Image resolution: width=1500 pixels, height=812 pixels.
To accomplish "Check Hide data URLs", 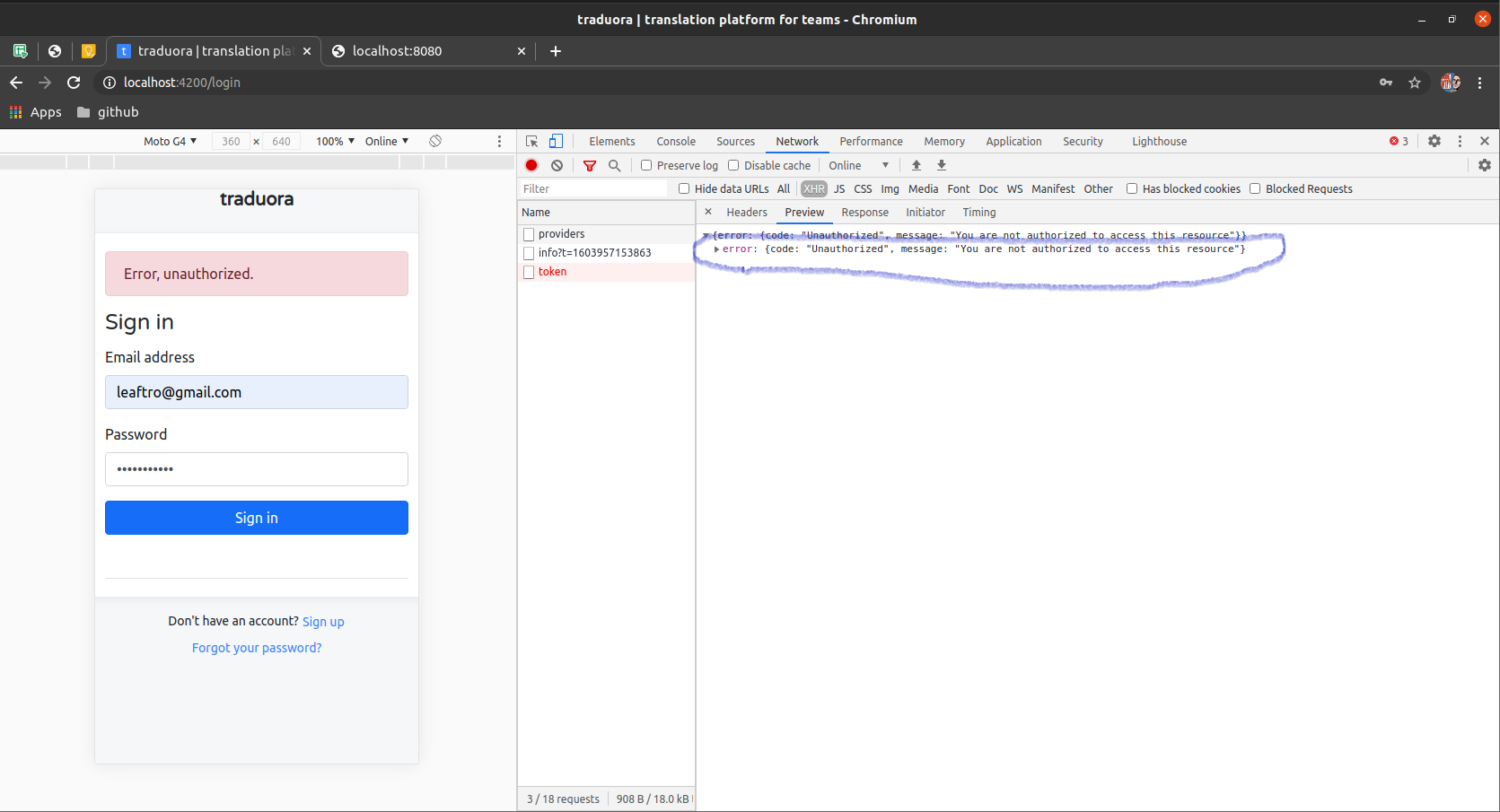I will coord(684,188).
